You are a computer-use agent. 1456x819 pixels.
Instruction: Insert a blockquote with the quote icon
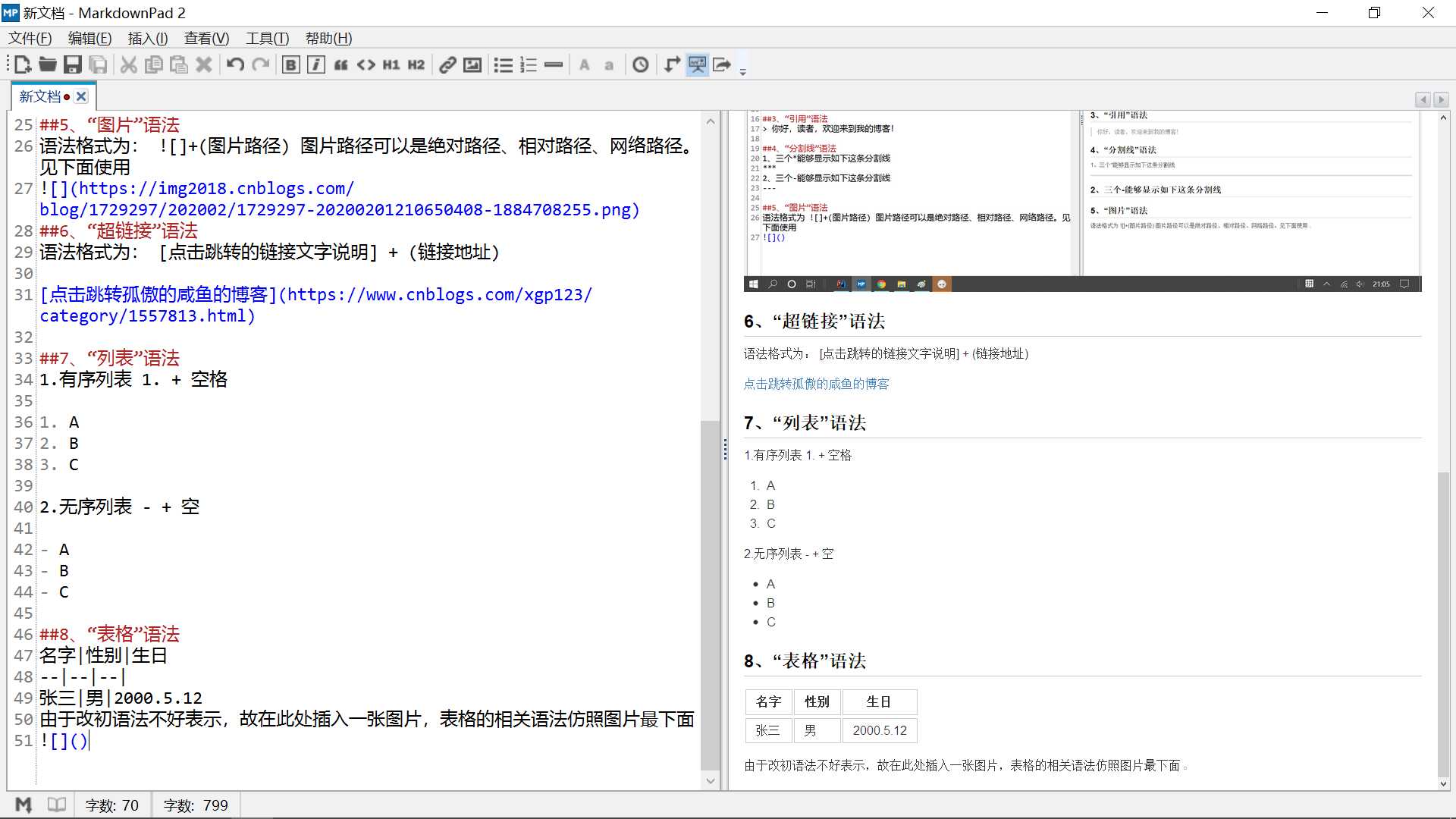[341, 64]
